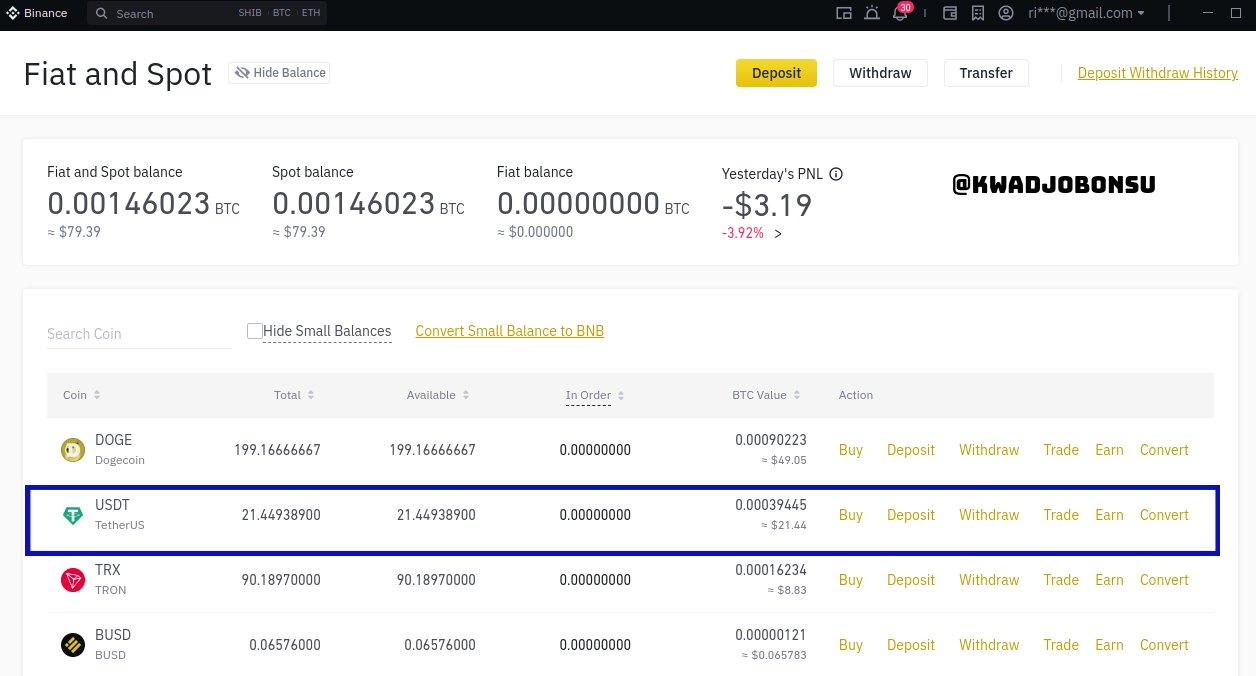Click the Dogecoin coin icon
Image resolution: width=1256 pixels, height=676 pixels.
click(x=73, y=450)
